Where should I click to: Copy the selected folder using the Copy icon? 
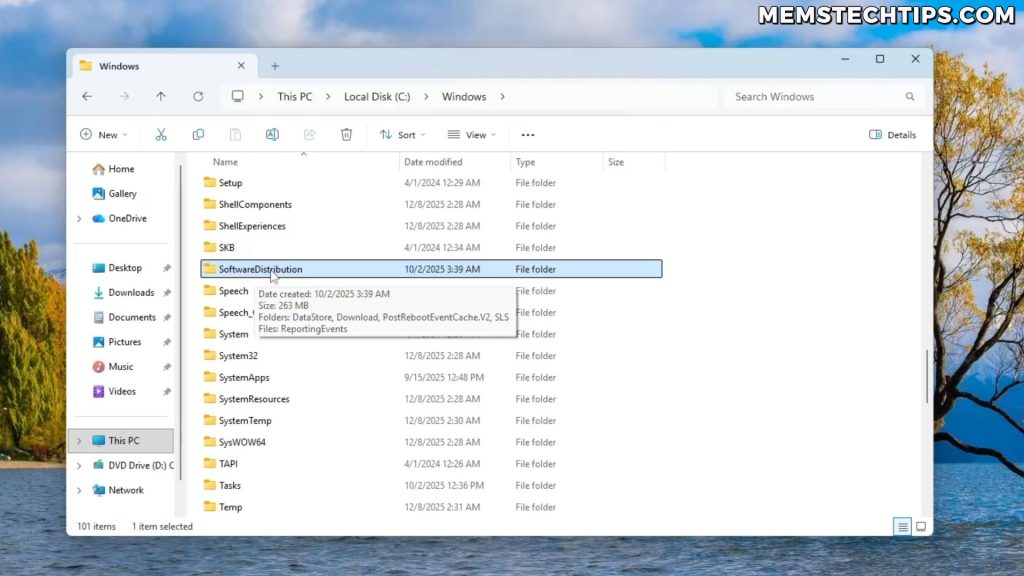point(198,134)
